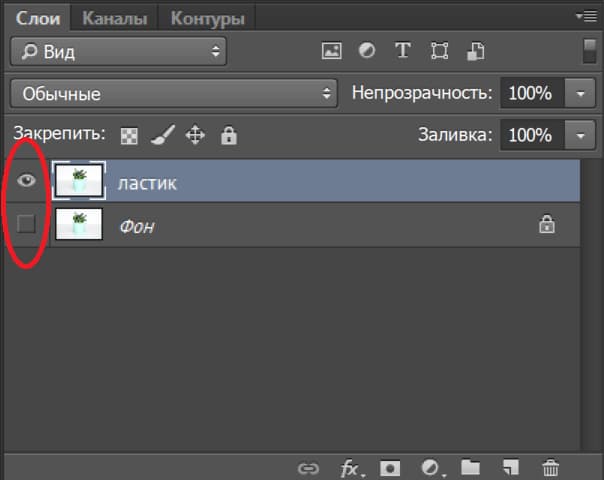The height and width of the screenshot is (480, 604).
Task: Hide the ластик layer via eye icon
Action: point(26,180)
